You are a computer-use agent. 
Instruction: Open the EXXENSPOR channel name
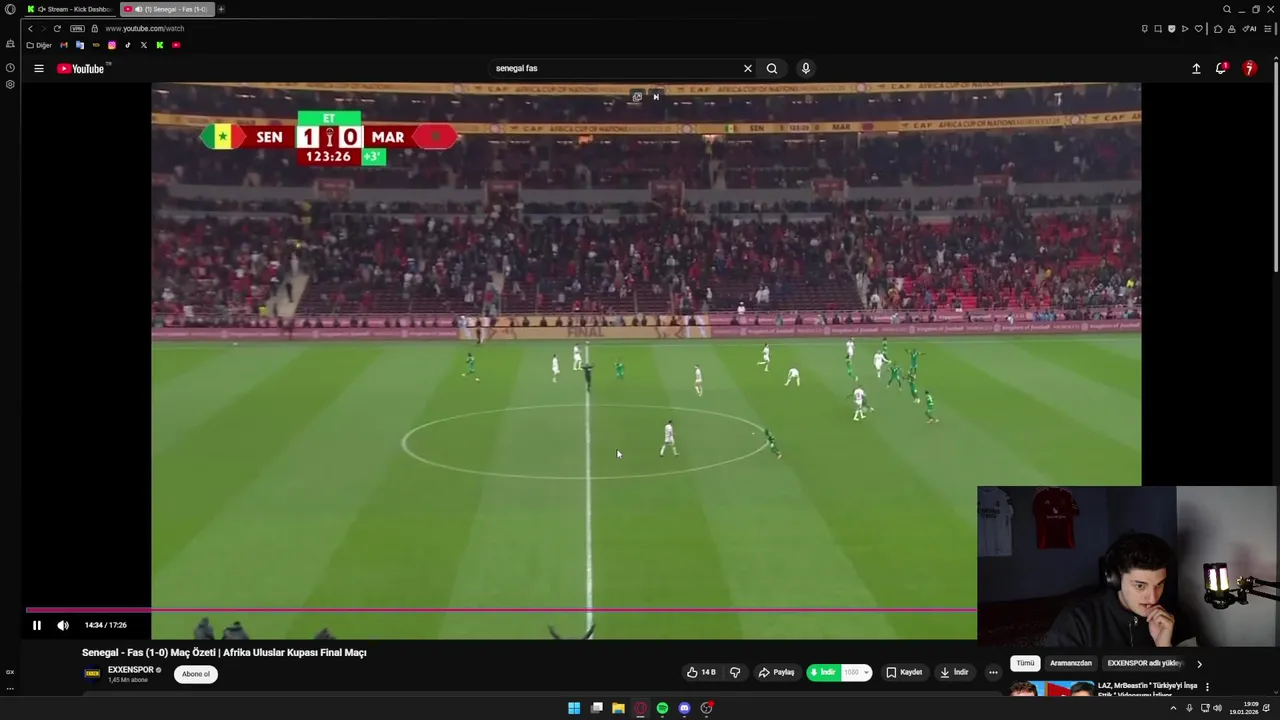point(131,670)
